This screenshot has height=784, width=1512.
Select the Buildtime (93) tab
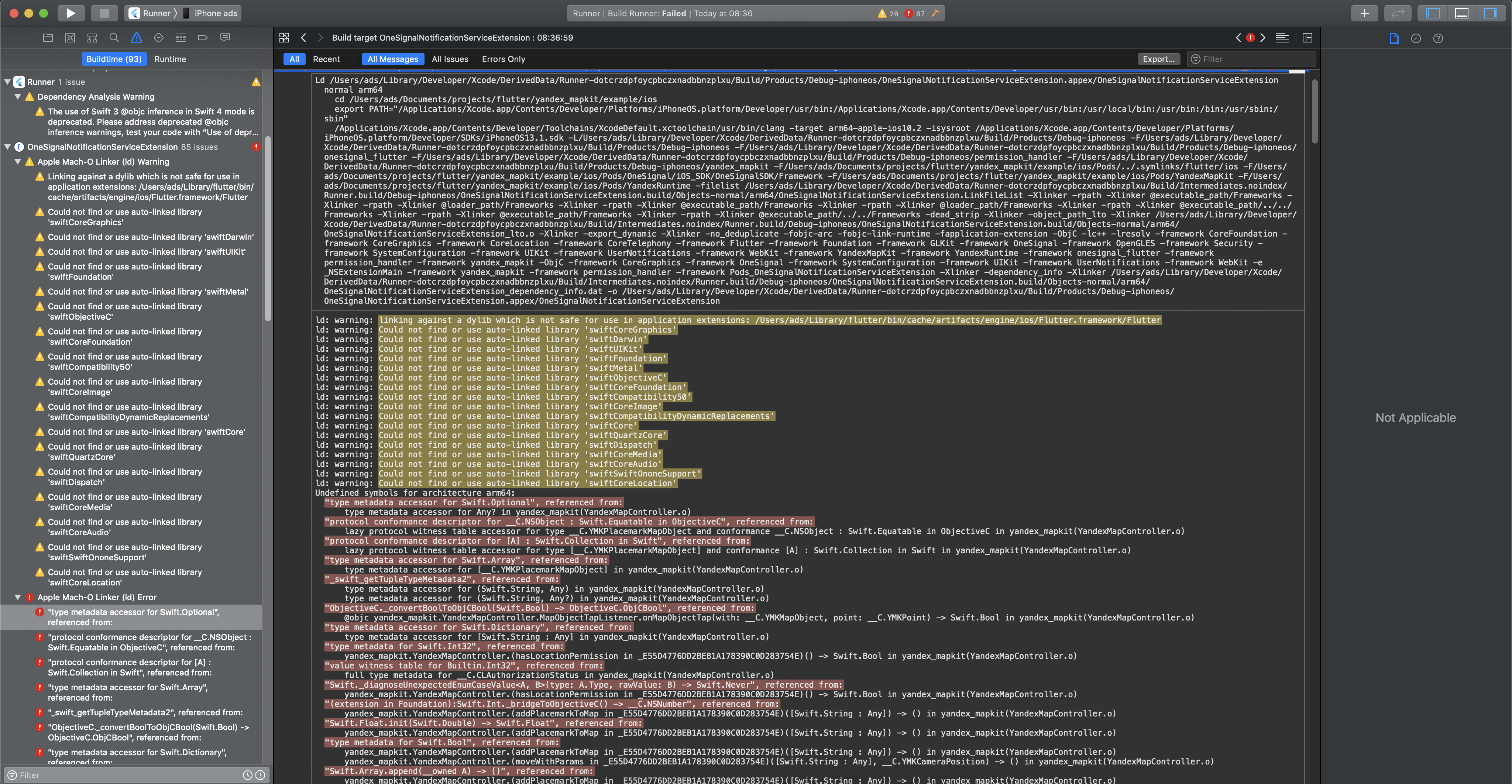114,59
